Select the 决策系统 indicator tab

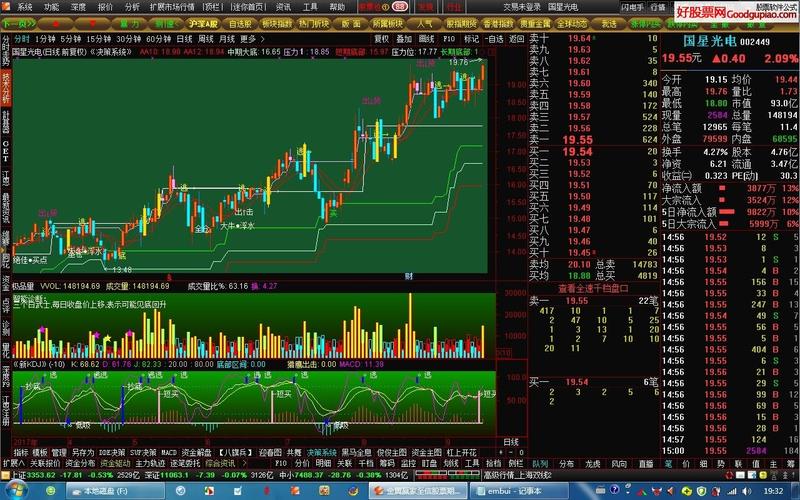[321, 452]
